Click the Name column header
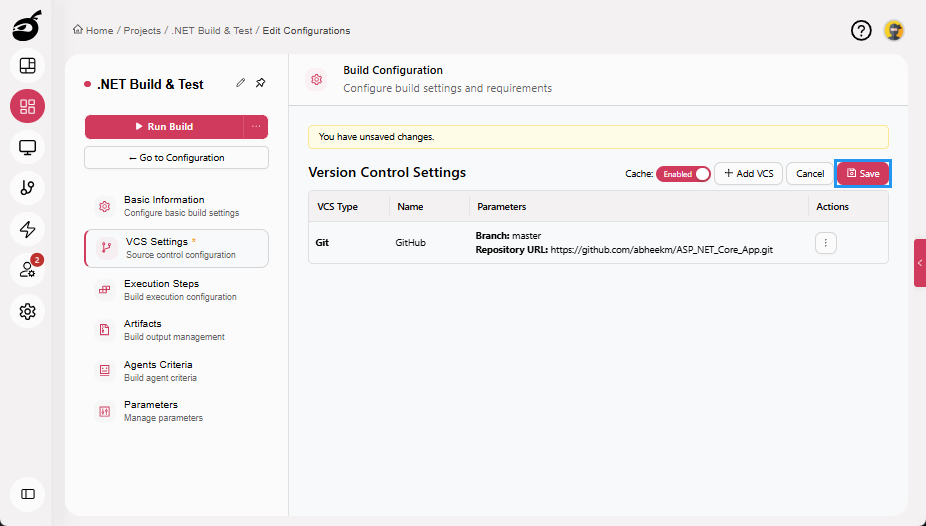Viewport: 926px width, 526px height. (x=410, y=207)
